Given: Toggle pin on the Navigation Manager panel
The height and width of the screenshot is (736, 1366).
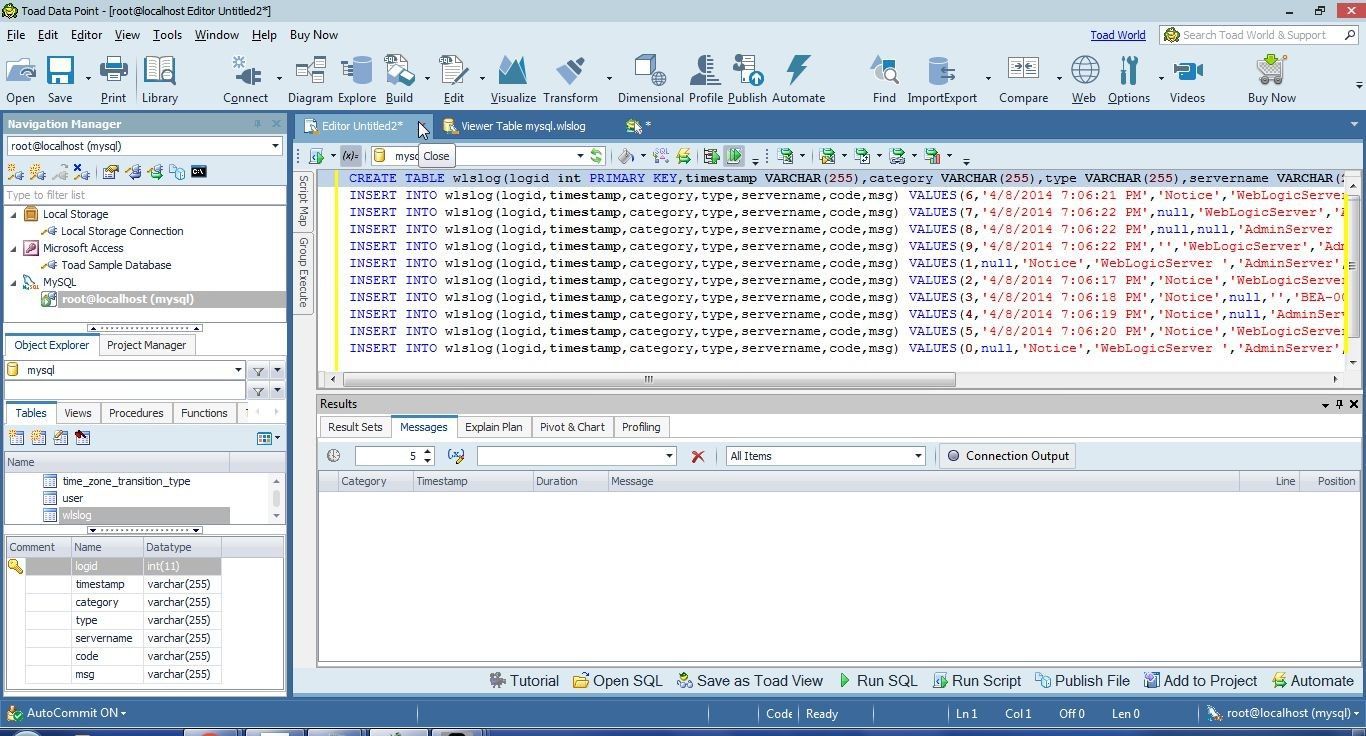Looking at the screenshot, I should click(x=258, y=124).
